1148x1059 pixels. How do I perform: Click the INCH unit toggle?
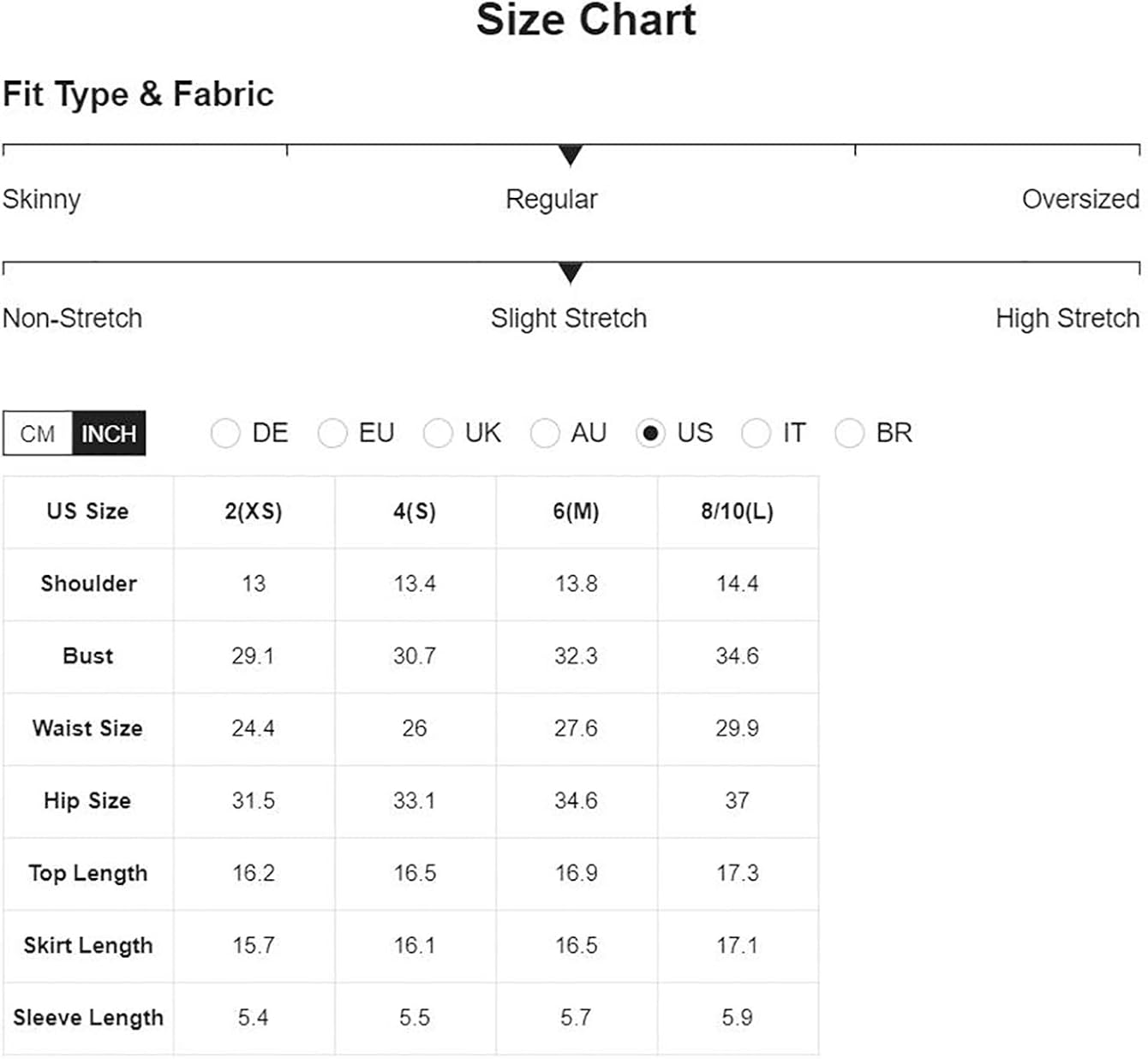[x=109, y=434]
